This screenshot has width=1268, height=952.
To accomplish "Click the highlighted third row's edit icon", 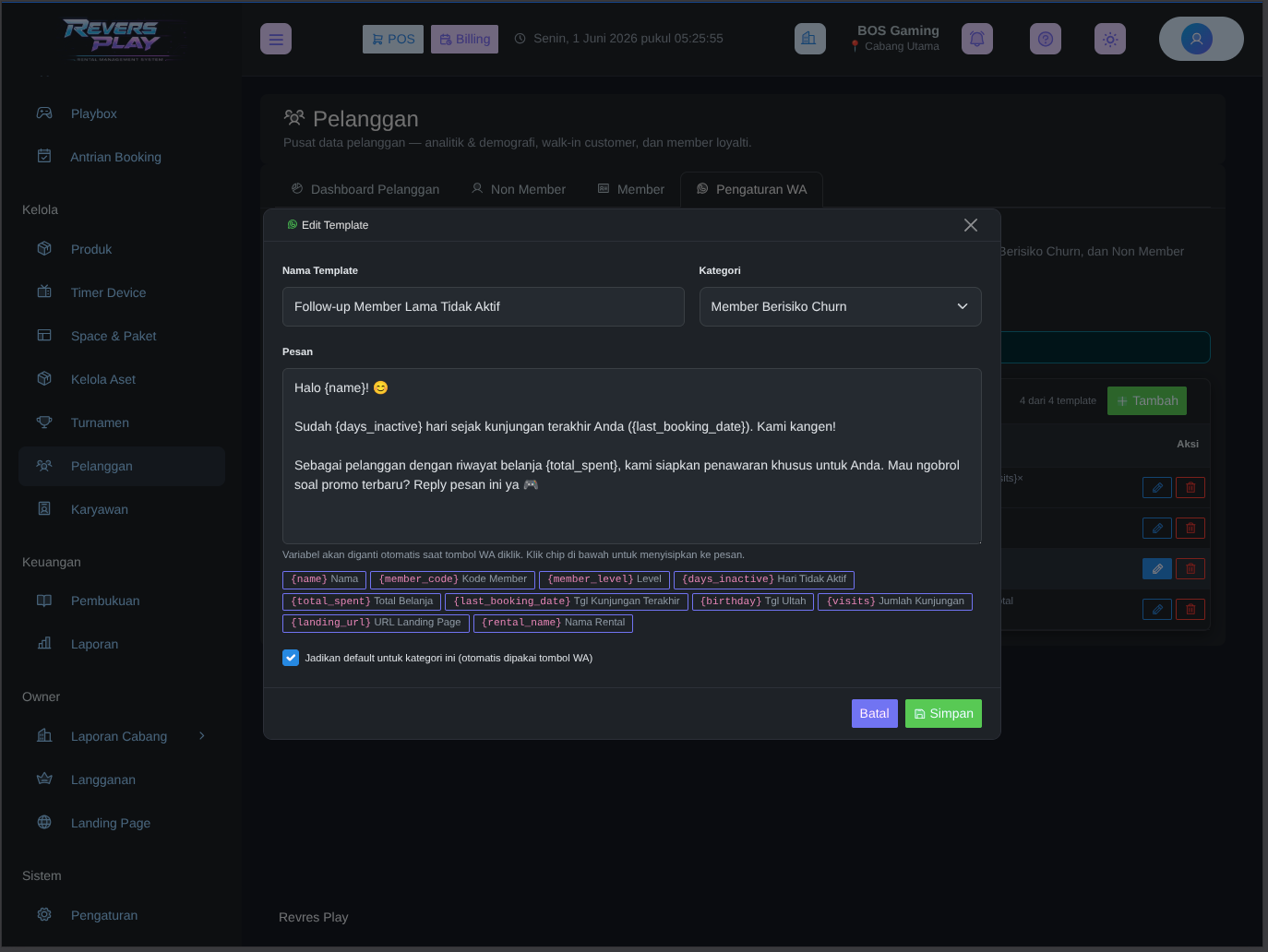I will (1157, 568).
